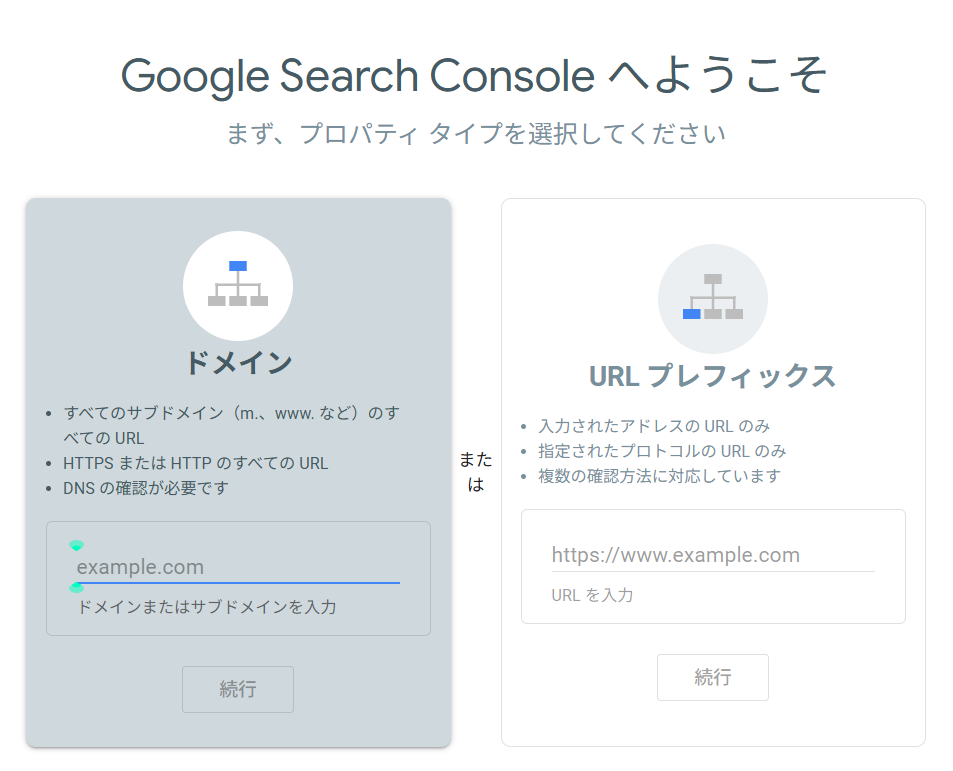This screenshot has width=953, height=771.
Task: Click the ドメインまたはサブドメインを入力 helper text
Action: (x=207, y=606)
